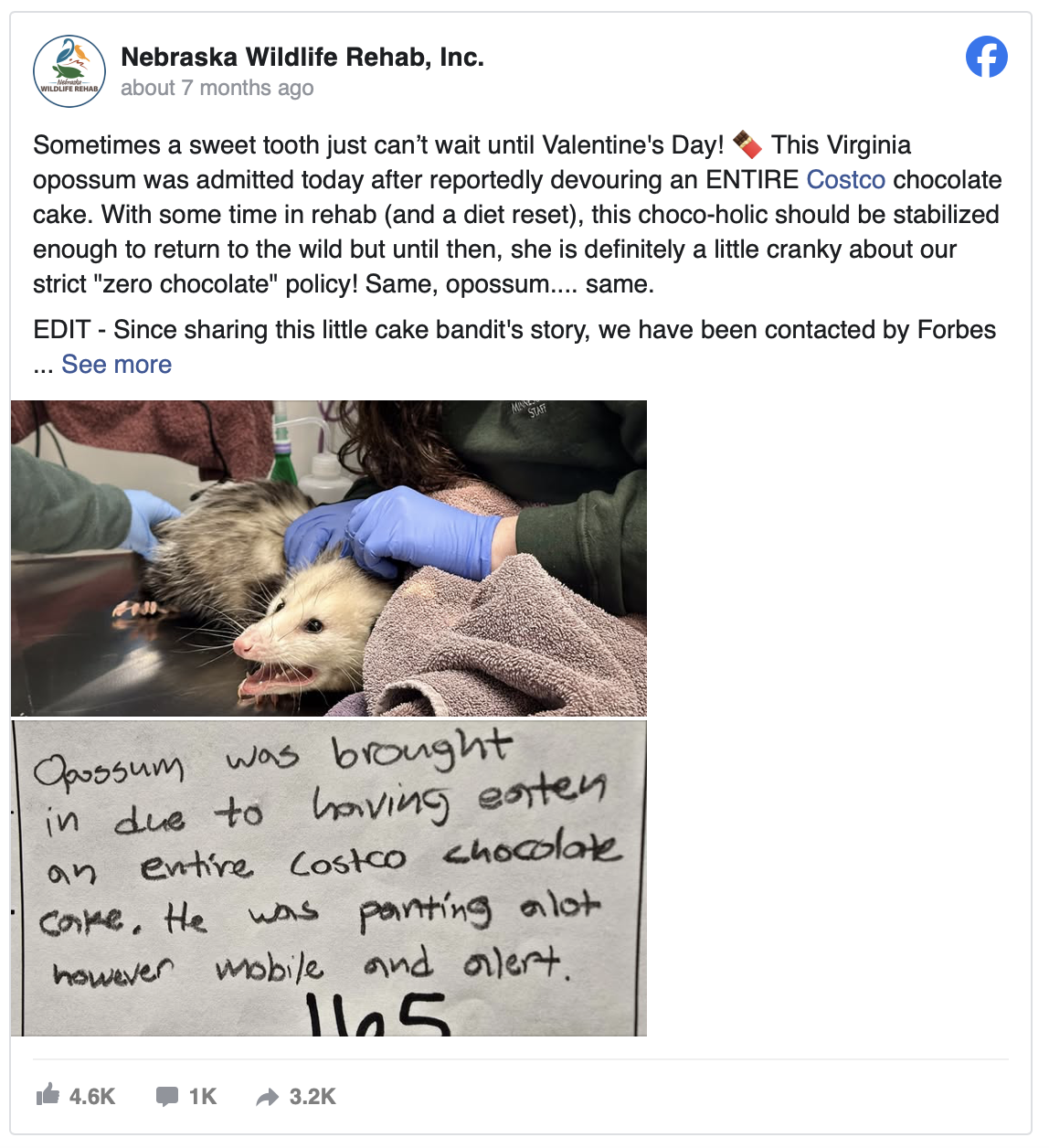Click the 4.6K likes count
Viewport: 1049px width, 1148px height.
[x=92, y=1097]
